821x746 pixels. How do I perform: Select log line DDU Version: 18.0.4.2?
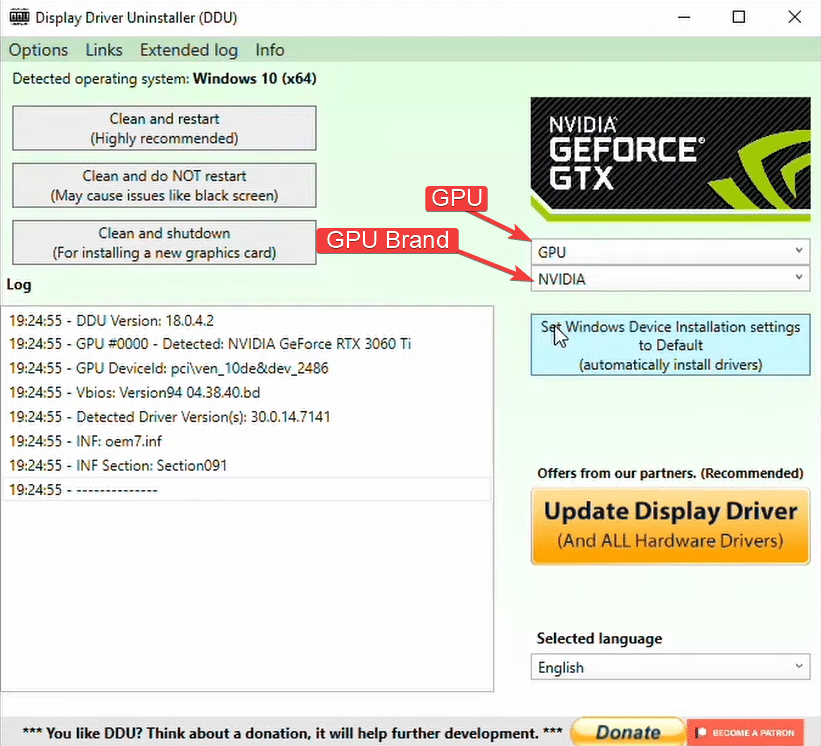click(x=247, y=320)
